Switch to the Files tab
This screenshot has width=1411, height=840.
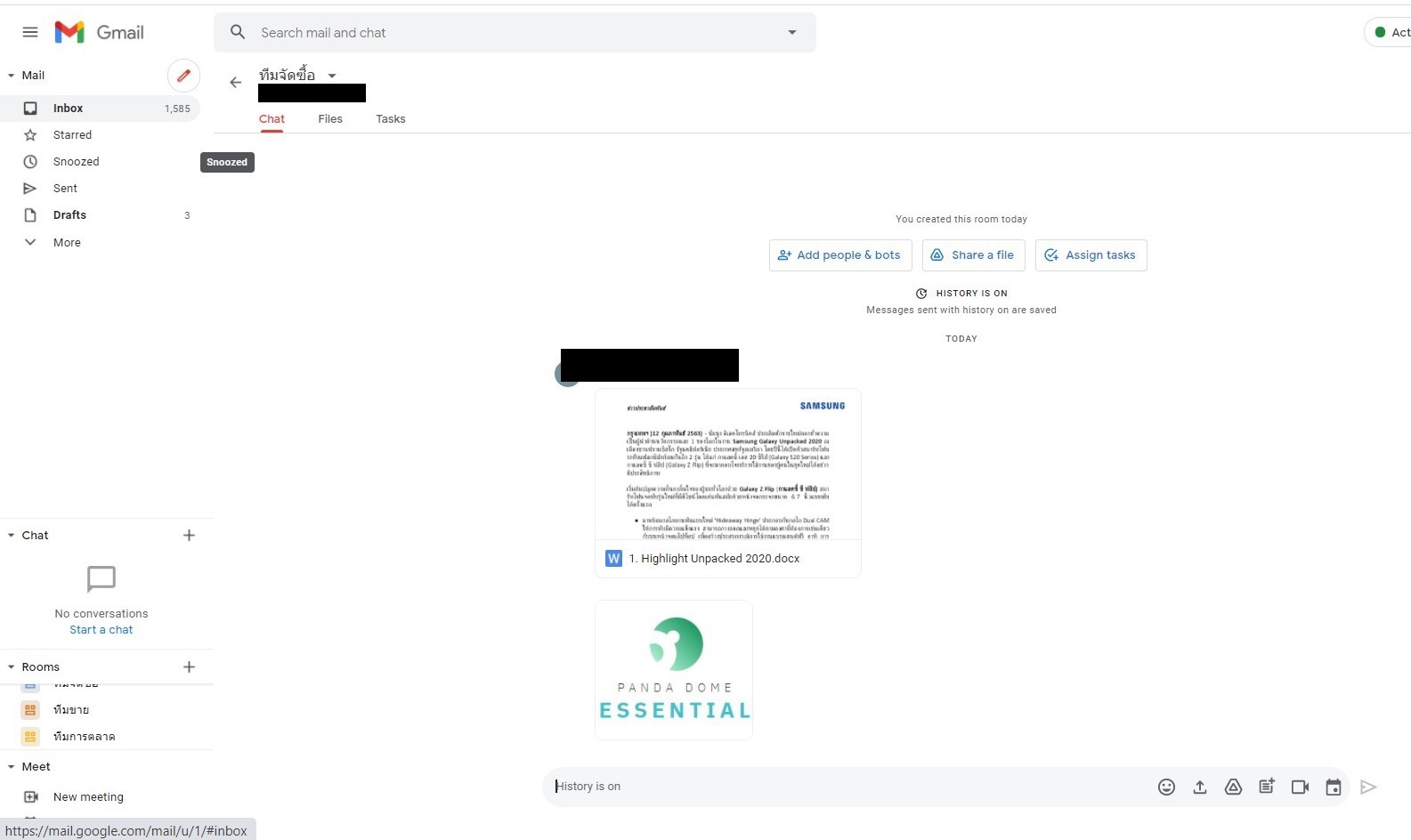[x=330, y=119]
